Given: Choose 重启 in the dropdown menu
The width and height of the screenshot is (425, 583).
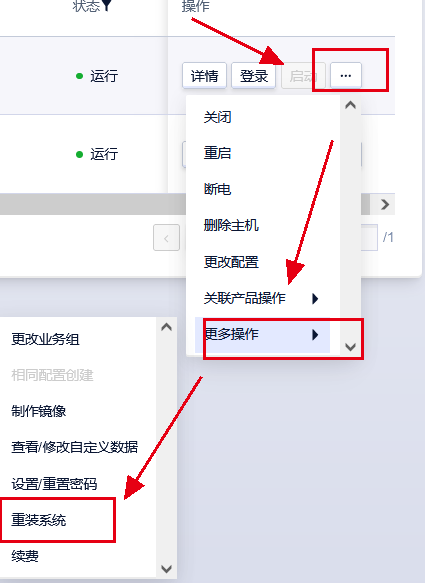Looking at the screenshot, I should click(x=217, y=153).
